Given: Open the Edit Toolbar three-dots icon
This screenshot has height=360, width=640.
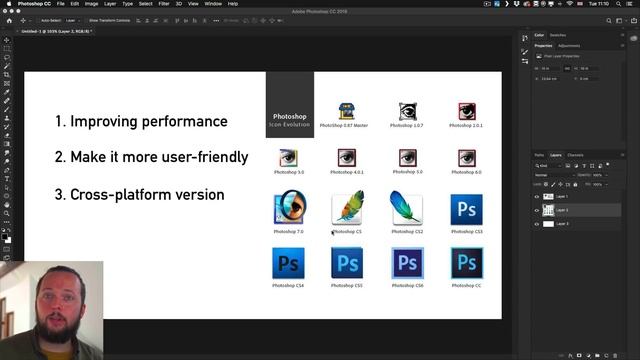Looking at the screenshot, I should coord(7,222).
